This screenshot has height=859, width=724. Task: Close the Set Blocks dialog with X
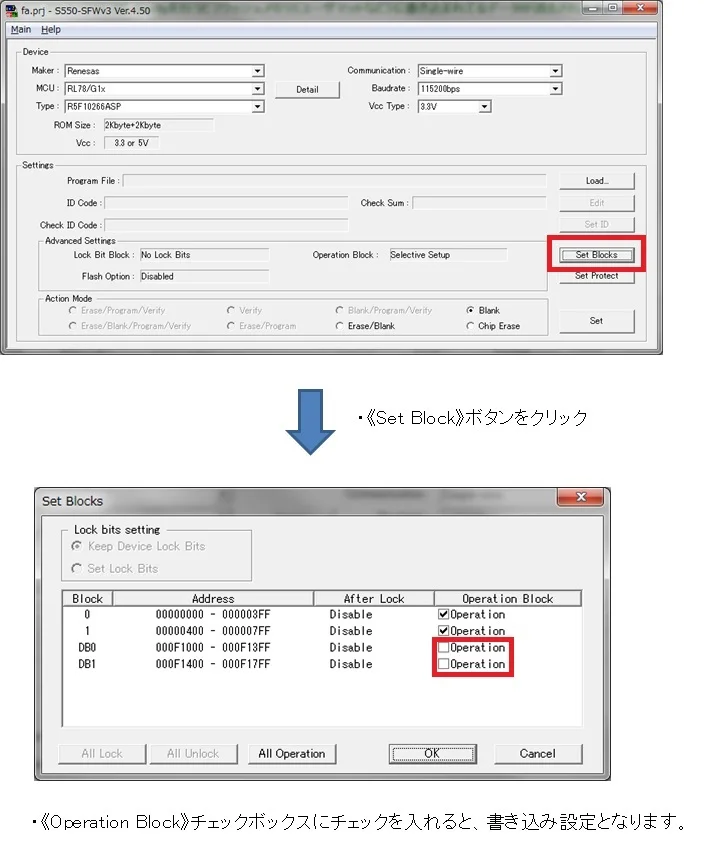click(x=580, y=498)
